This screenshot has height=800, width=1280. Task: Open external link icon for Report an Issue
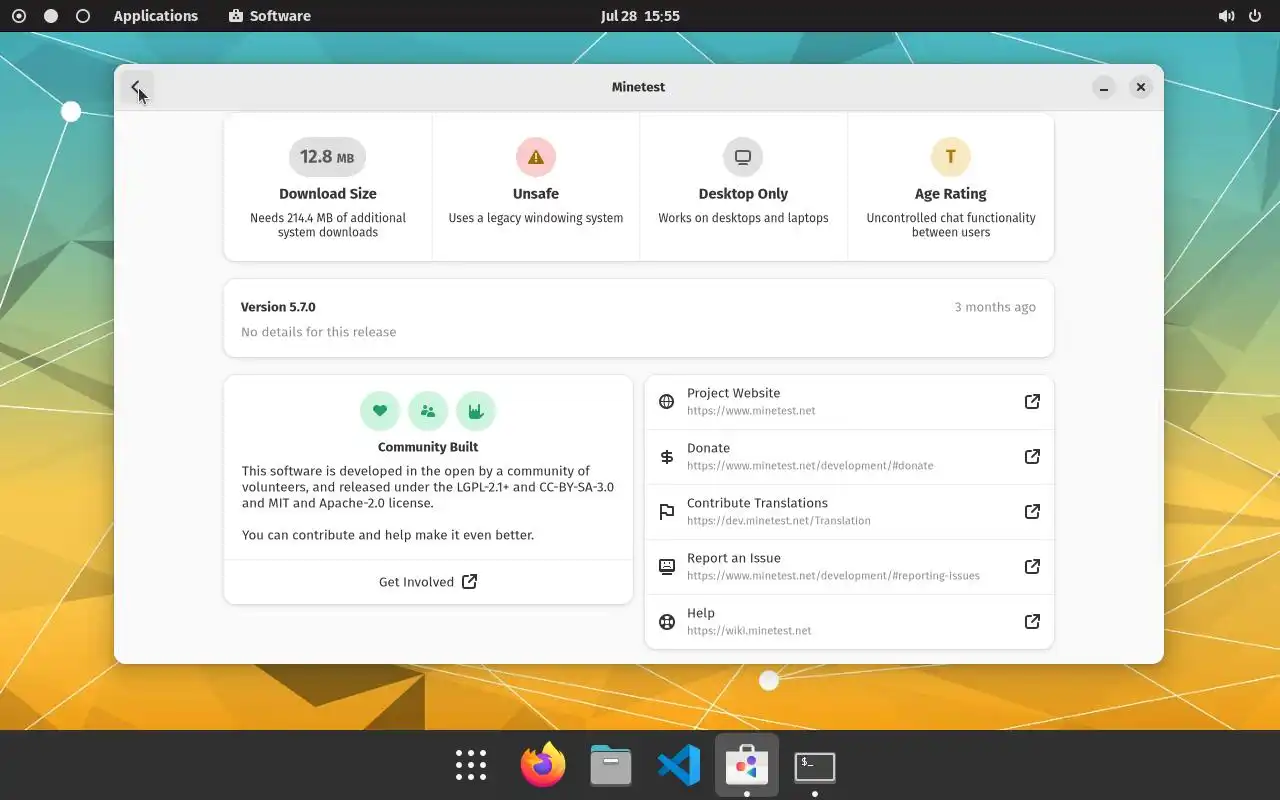pos(1032,566)
